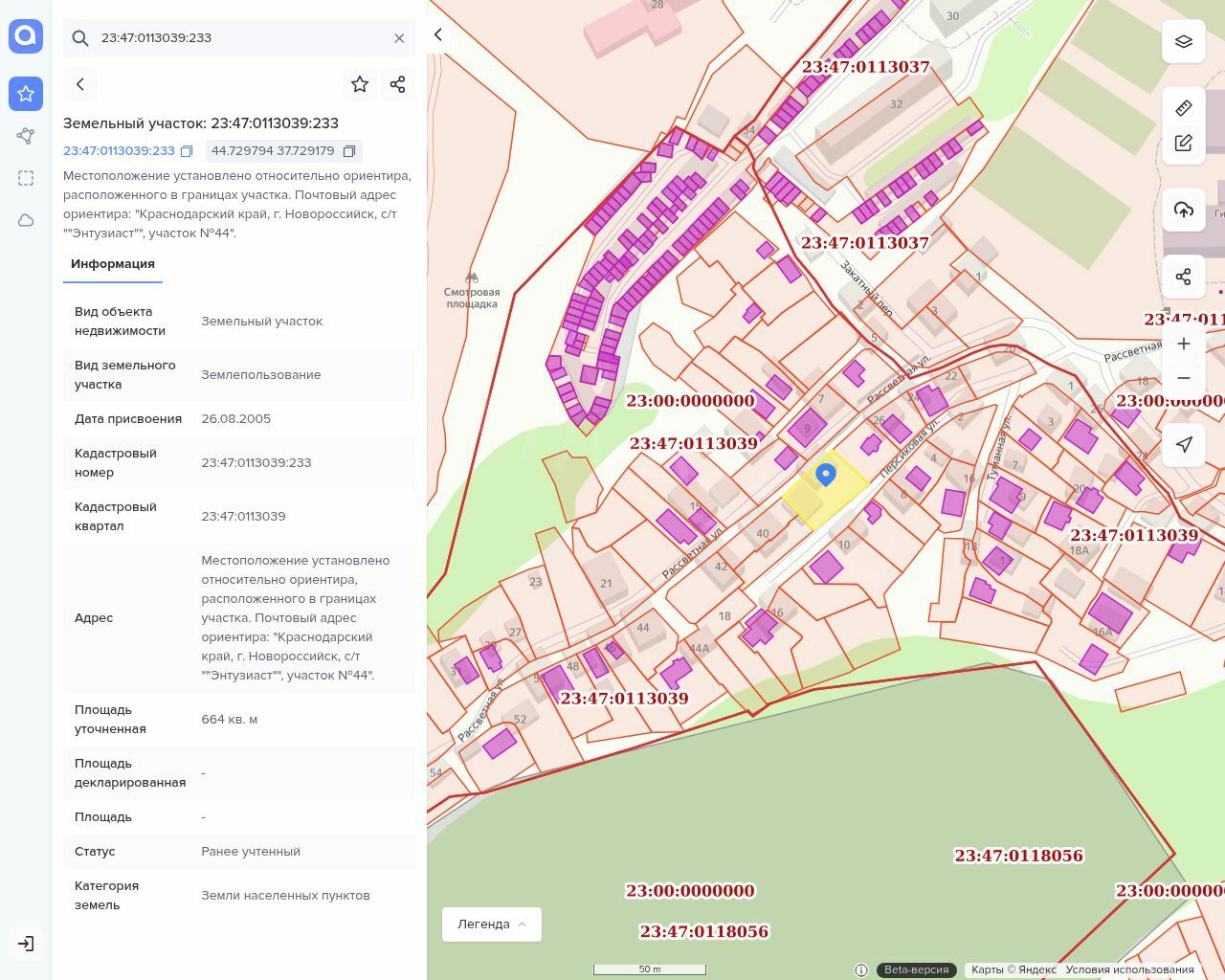This screenshot has width=1225, height=980.
Task: Click the upload to cloud icon
Action: point(1184,210)
